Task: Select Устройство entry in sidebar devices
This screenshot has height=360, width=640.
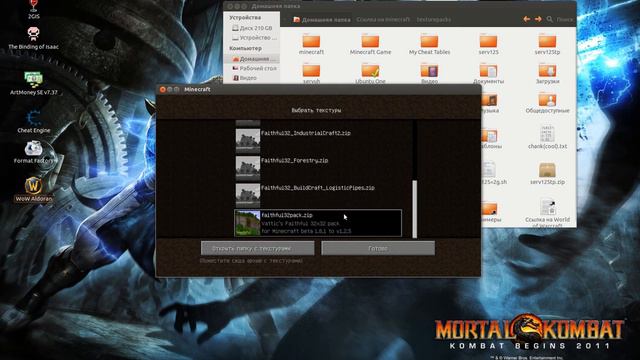Action: (254, 38)
